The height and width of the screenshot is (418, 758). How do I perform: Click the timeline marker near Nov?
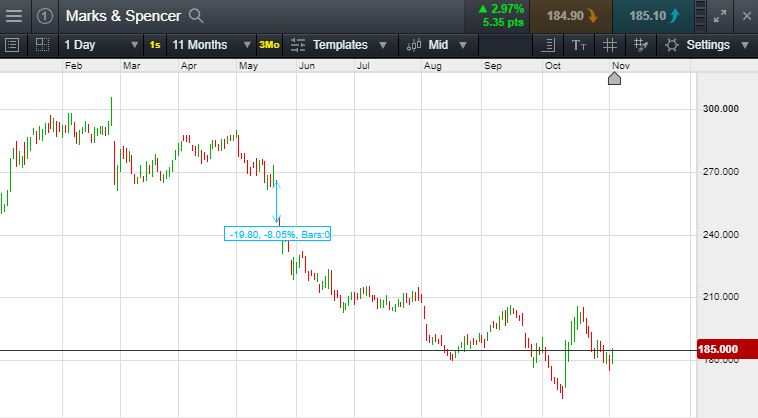(615, 78)
